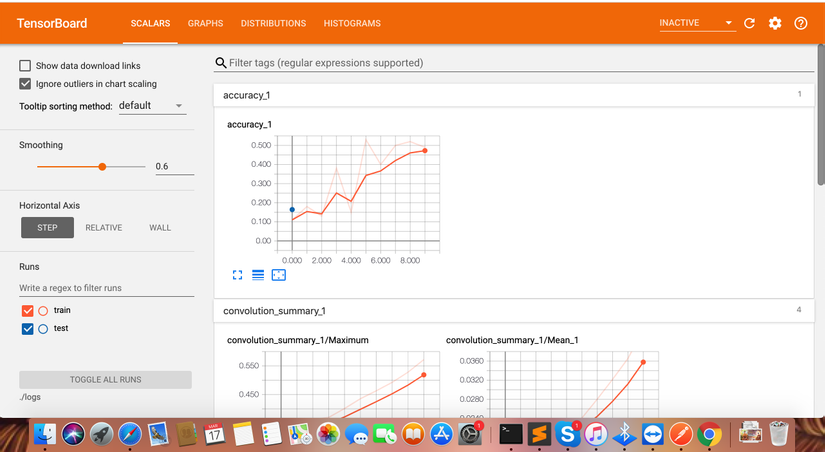This screenshot has height=452, width=825.
Task: Uncheck the test run checkbox
Action: coord(27,329)
